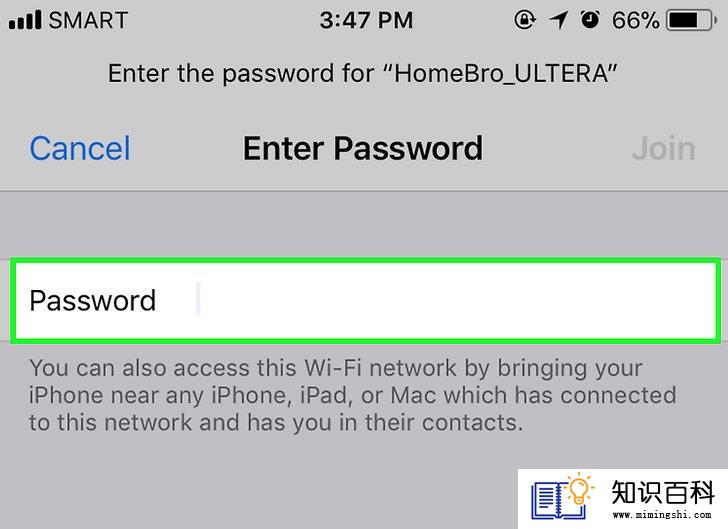Tap the SMART carrier label
The image size is (728, 529).
point(88,20)
